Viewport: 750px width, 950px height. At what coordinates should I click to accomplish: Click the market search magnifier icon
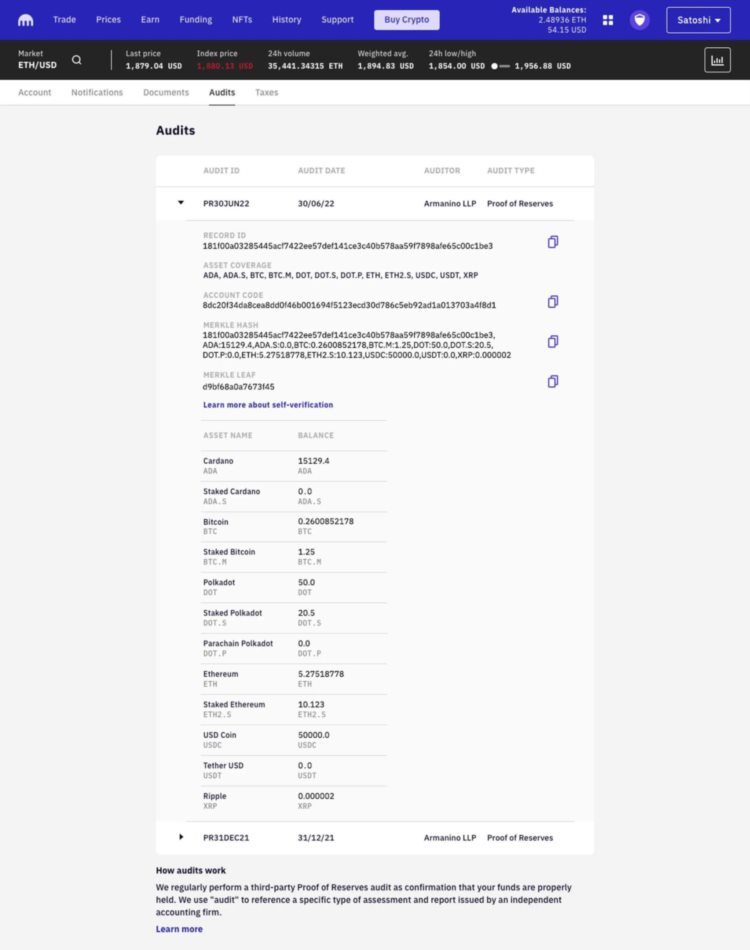coord(77,60)
